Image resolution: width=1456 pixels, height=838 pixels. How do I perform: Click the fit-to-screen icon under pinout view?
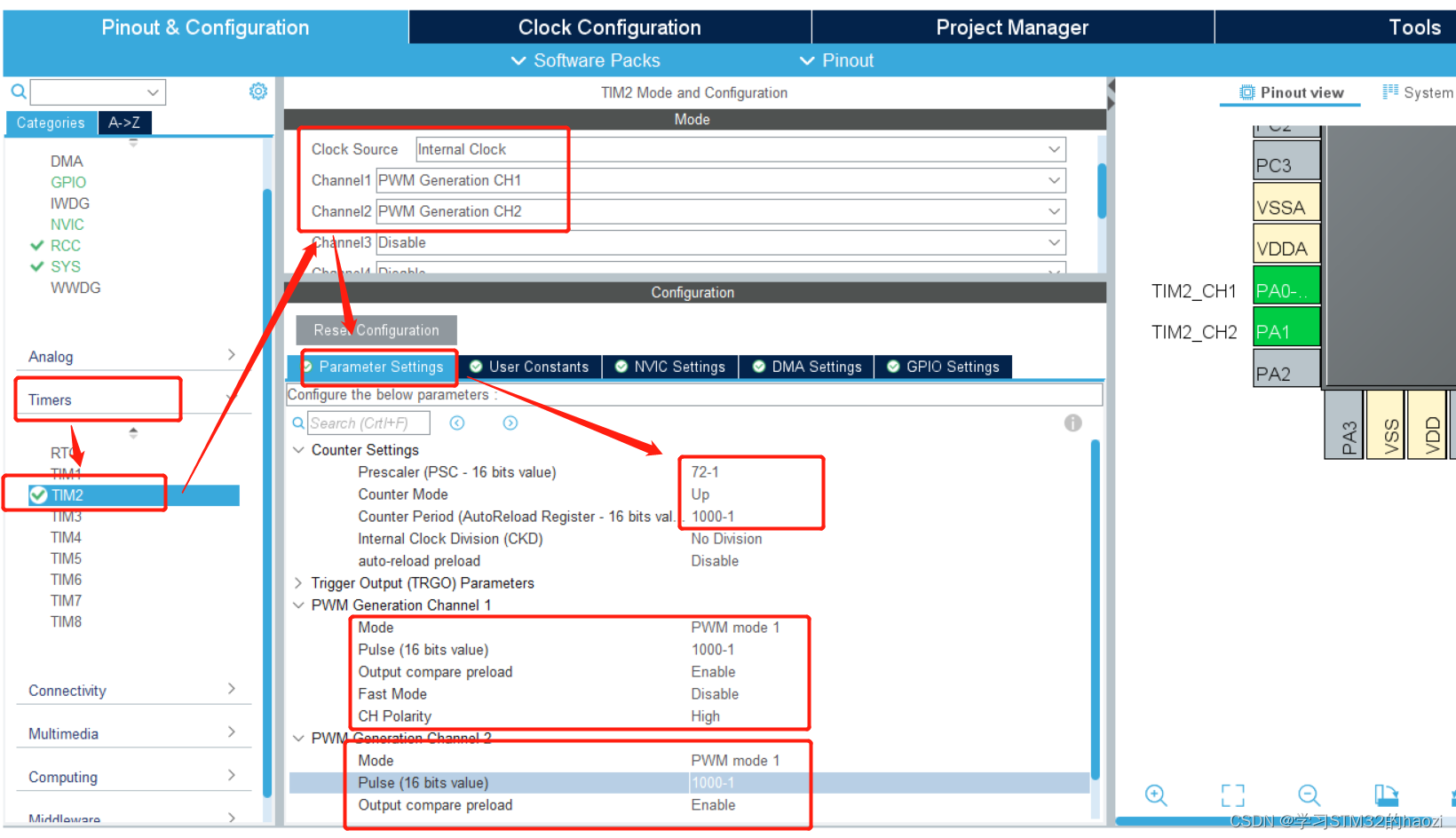pos(1233,795)
